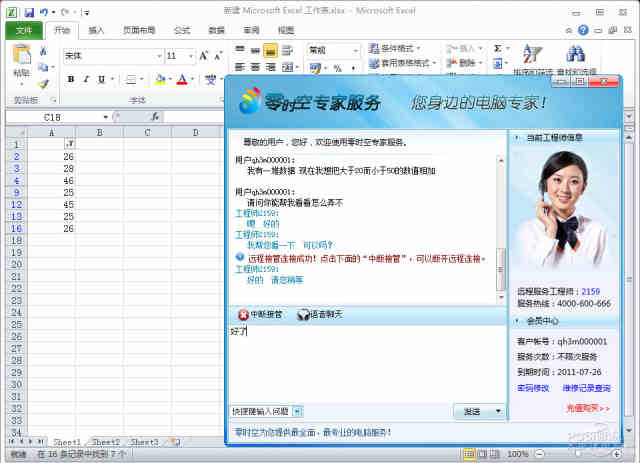Align text right in the cell
Screen dimensions: 640x463
coord(271,67)
